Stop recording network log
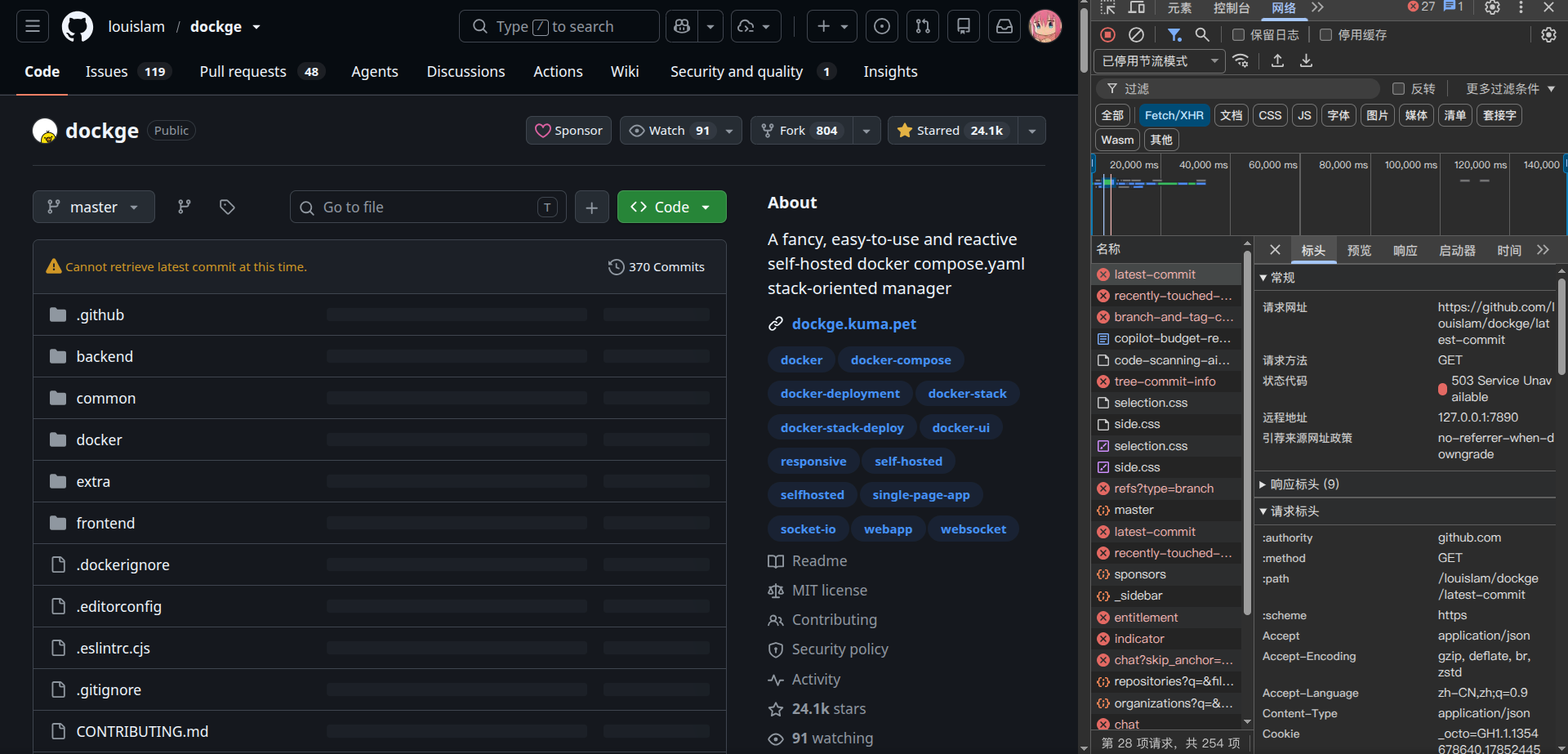Screen dimensions: 1568x754 1108,34
